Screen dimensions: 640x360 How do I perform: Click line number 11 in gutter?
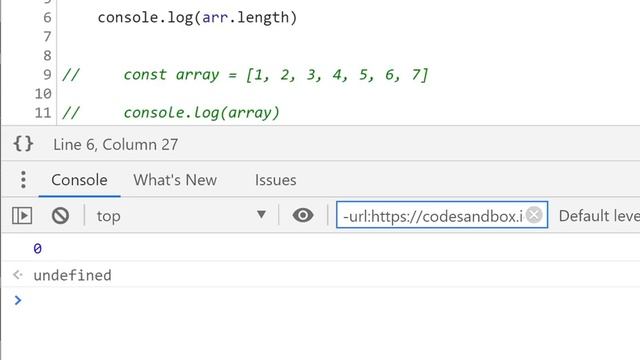tap(43, 112)
